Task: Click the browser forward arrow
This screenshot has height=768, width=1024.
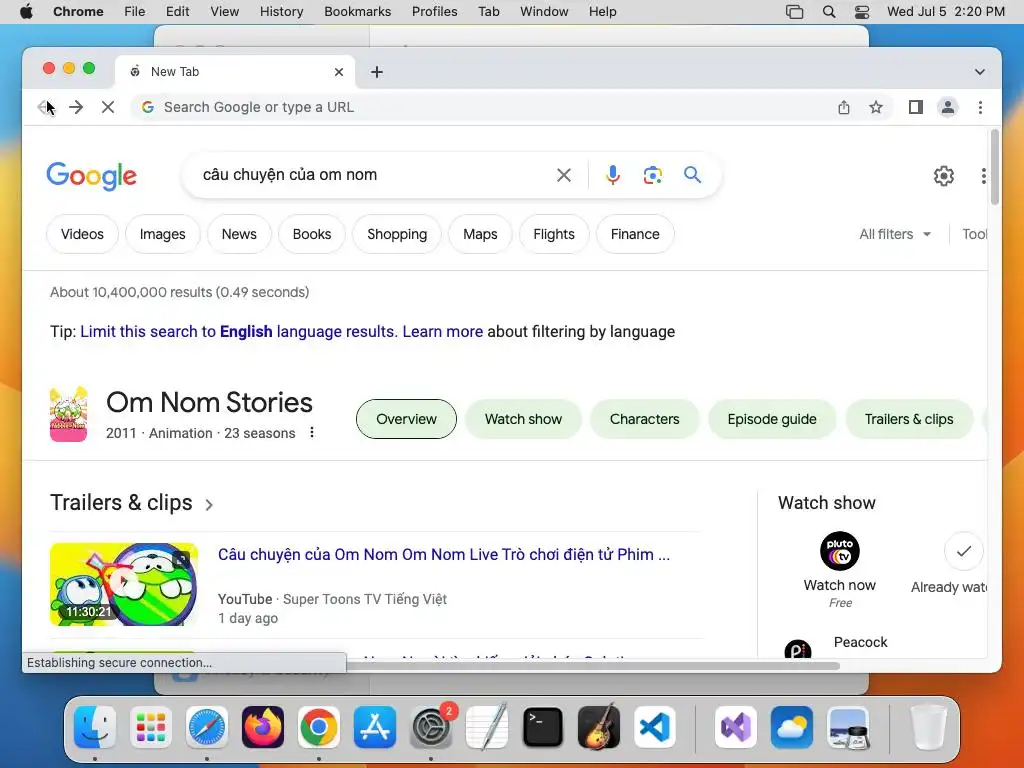Action: pyautogui.click(x=76, y=107)
